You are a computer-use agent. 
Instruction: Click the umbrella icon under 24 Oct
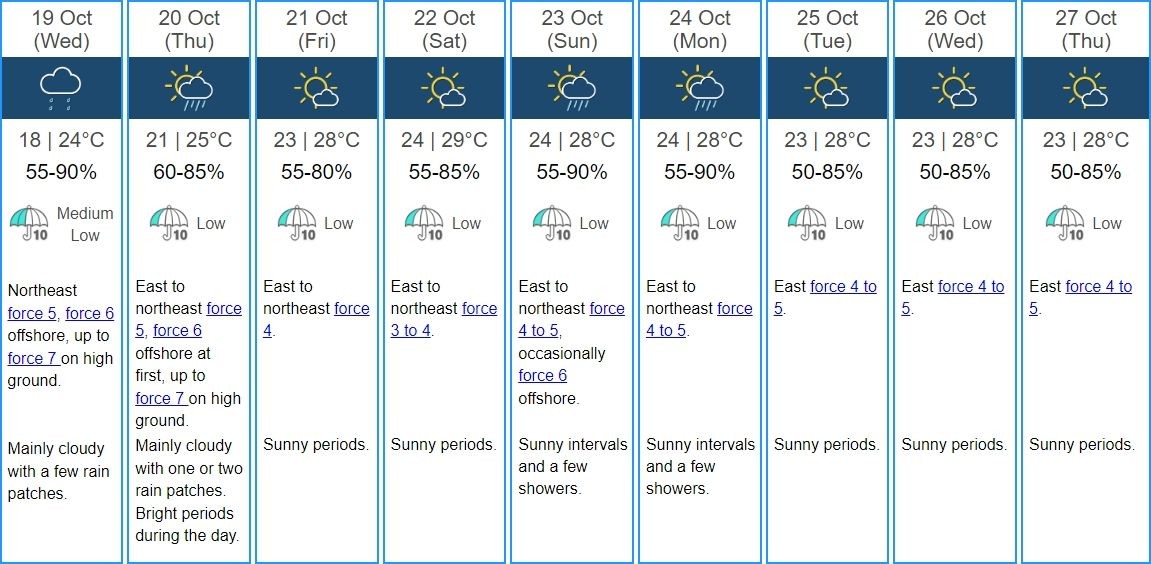pos(680,223)
